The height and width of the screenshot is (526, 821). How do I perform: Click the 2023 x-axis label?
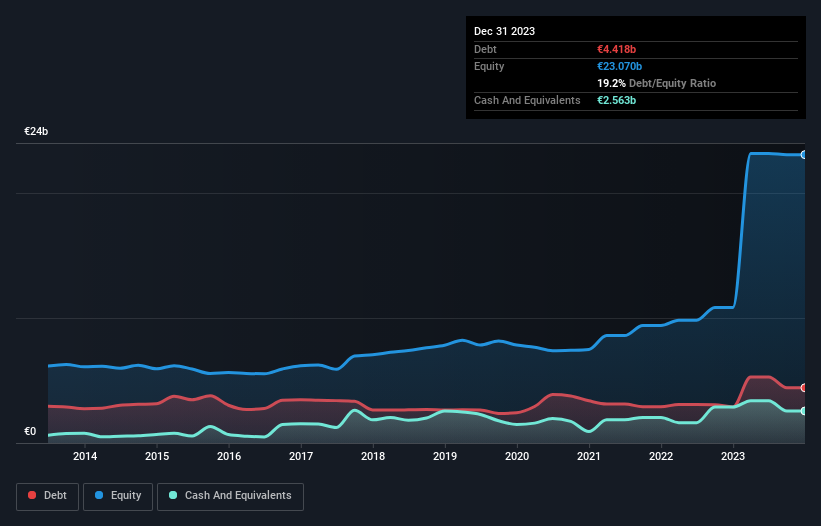[x=733, y=456]
